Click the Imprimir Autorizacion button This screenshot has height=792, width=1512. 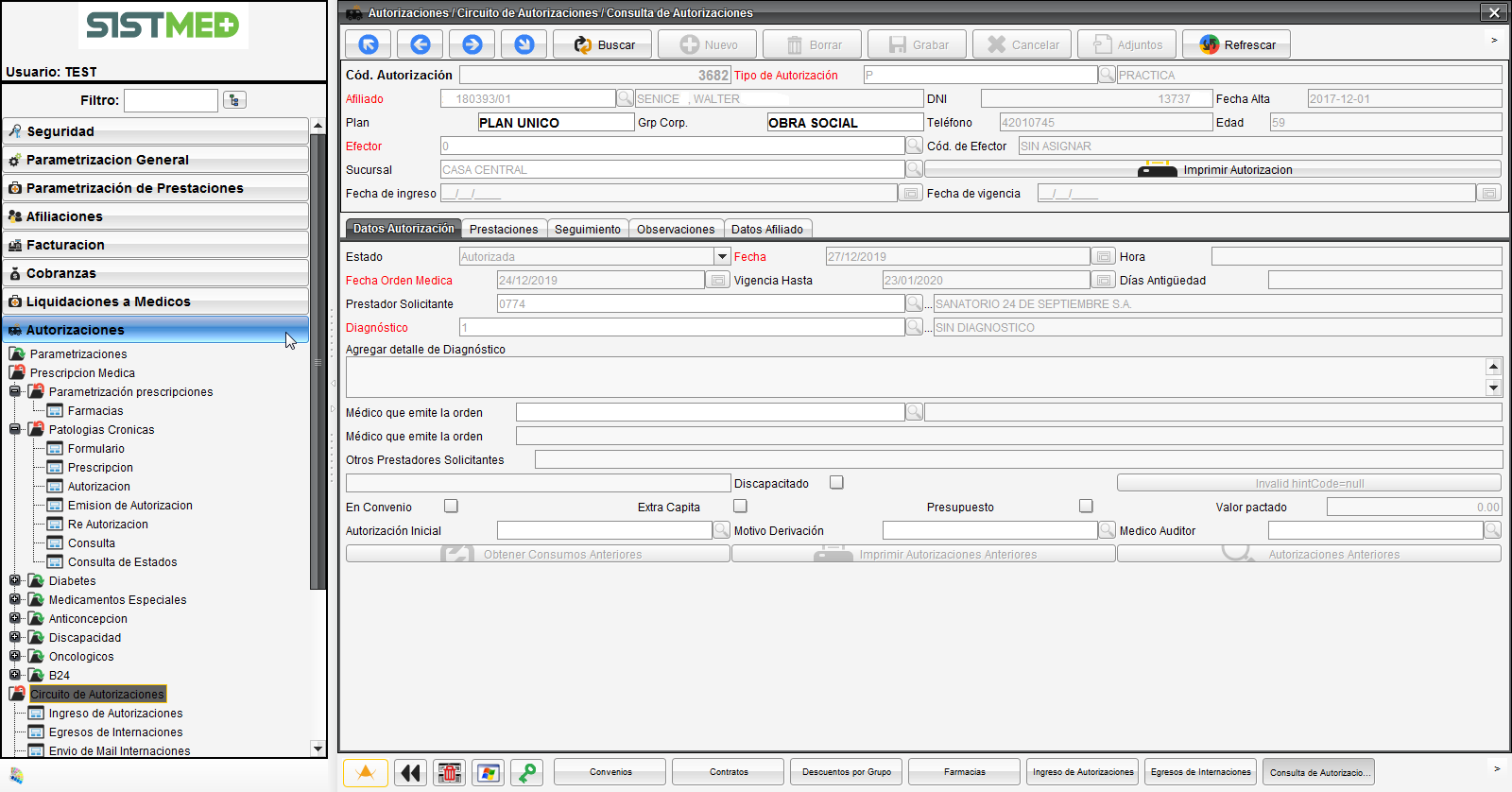pos(1213,170)
